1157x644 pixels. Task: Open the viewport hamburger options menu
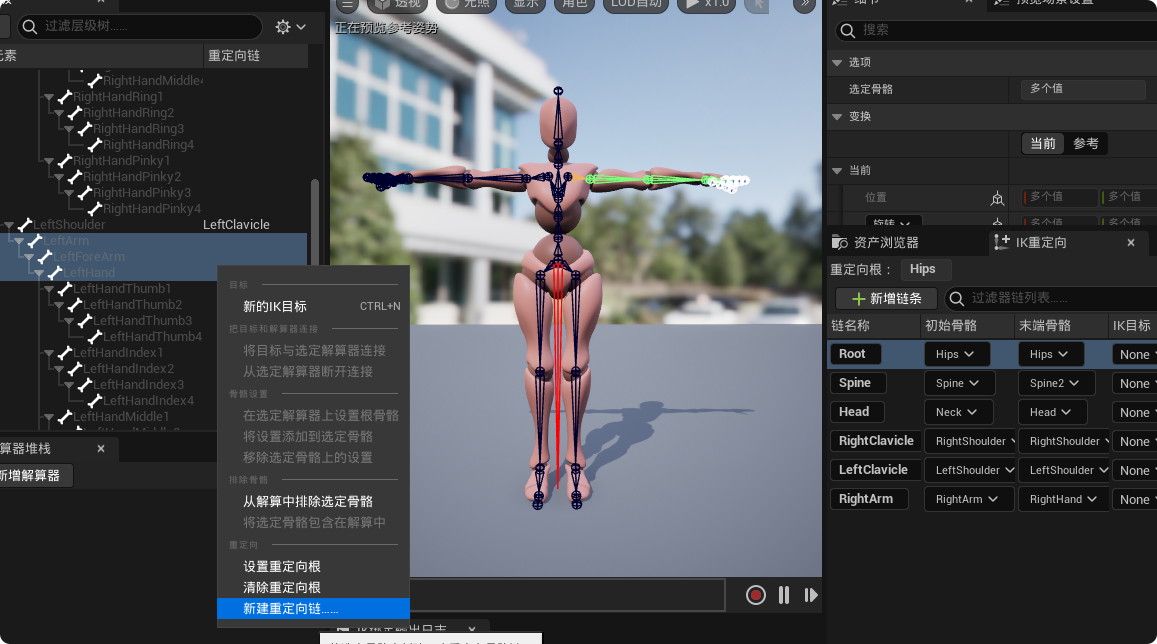(347, 4)
